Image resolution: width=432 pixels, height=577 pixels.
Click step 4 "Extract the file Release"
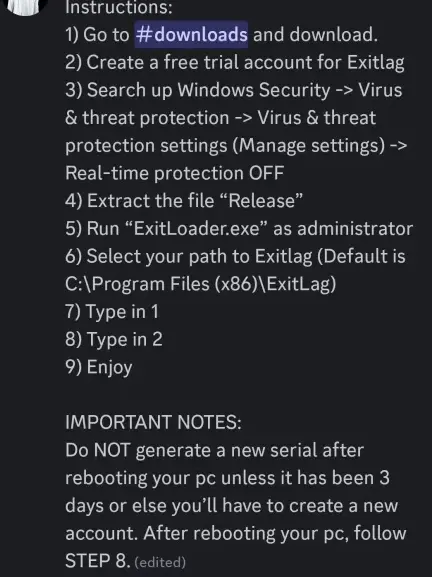coord(184,201)
